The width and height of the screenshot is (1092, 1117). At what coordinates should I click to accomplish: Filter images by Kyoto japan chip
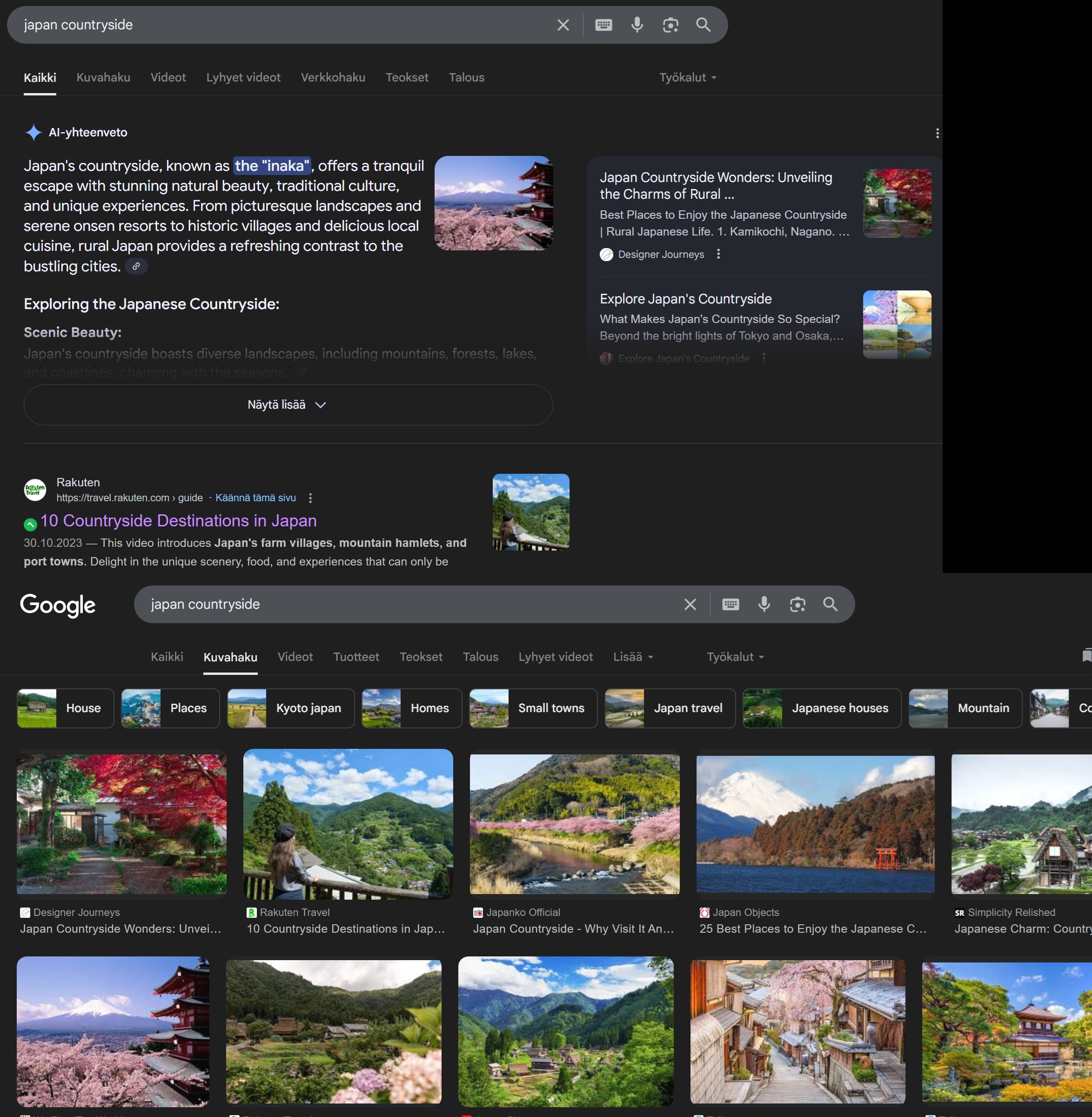[x=291, y=708]
